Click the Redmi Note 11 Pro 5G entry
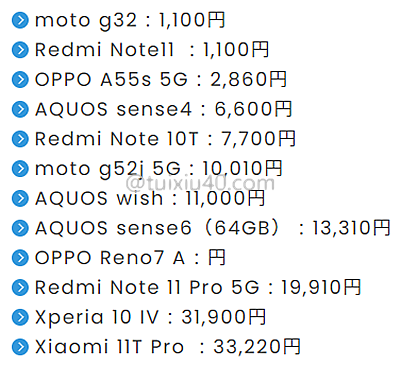Viewport: 400px width, 365px height. tap(198, 287)
